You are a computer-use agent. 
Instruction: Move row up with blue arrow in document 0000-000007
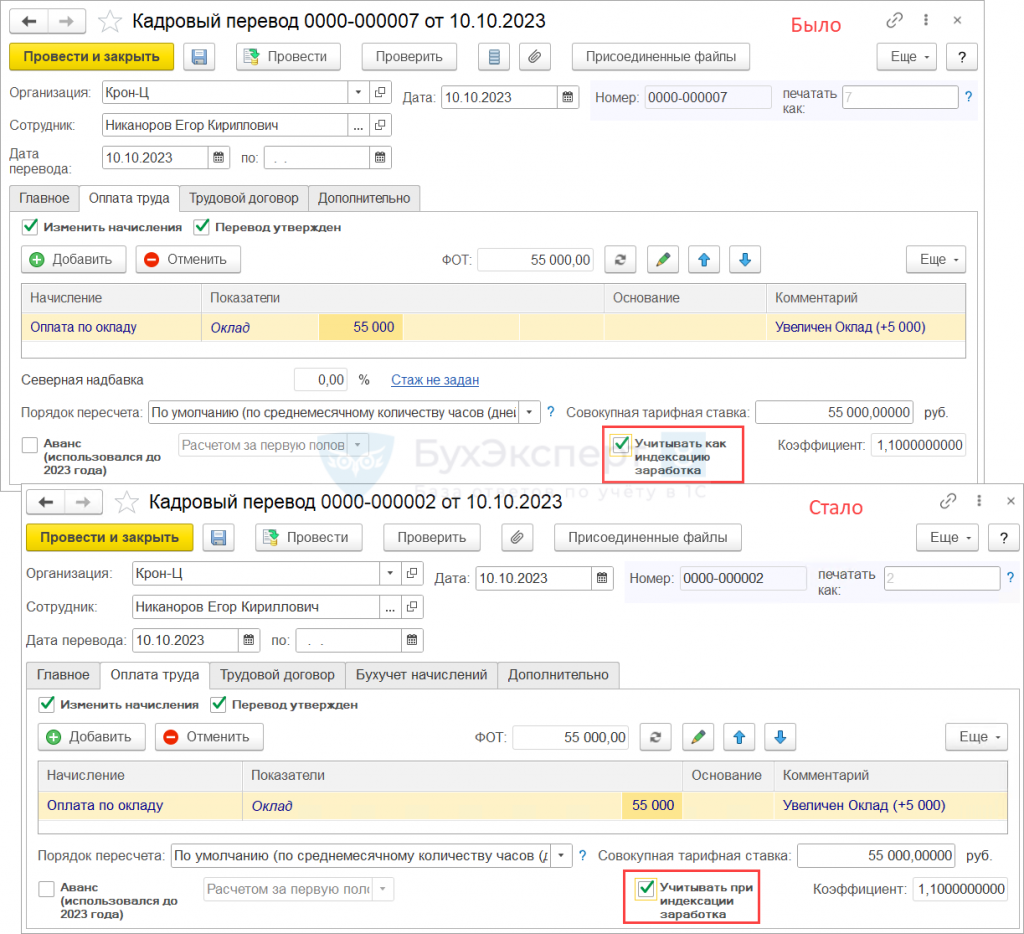tap(703, 260)
